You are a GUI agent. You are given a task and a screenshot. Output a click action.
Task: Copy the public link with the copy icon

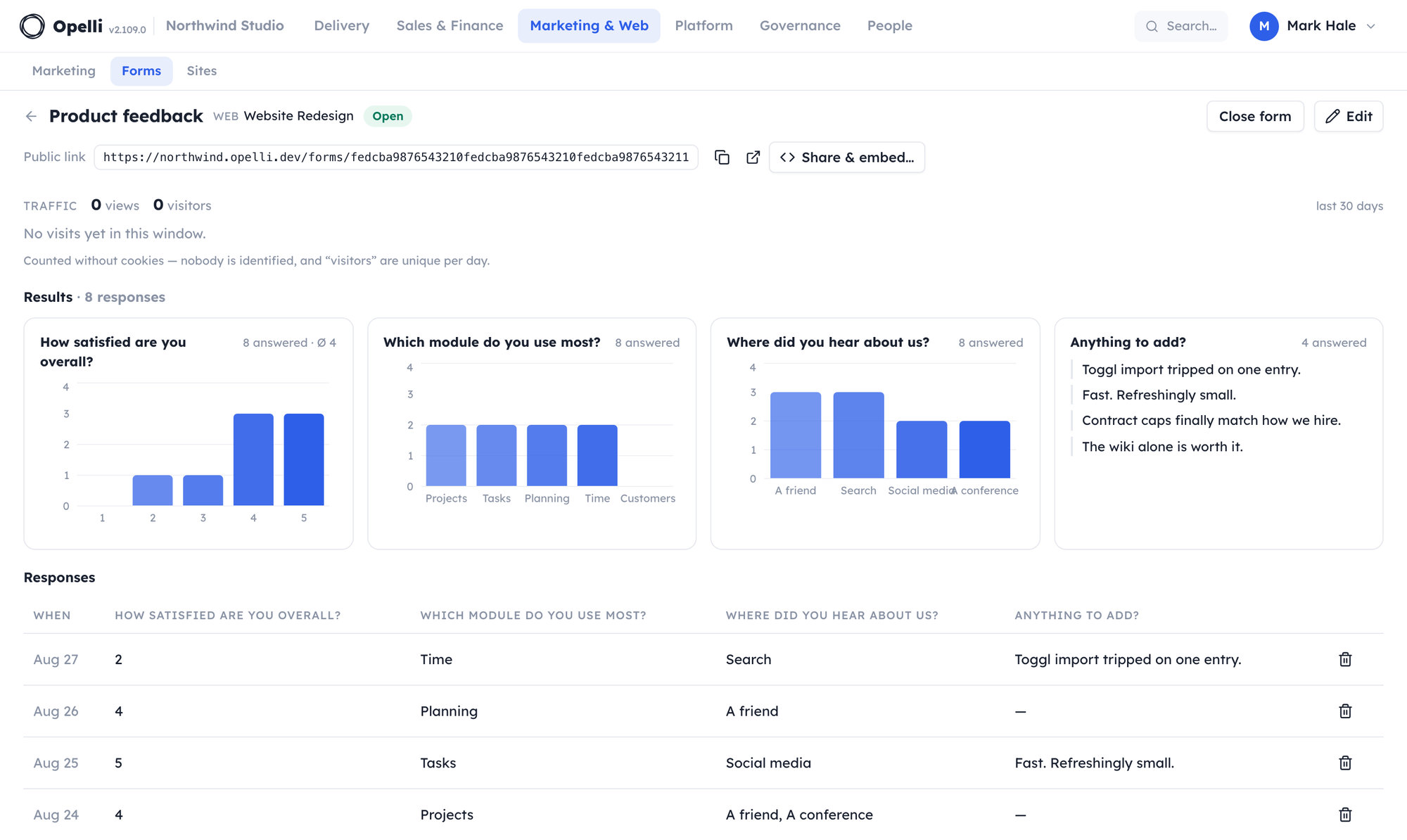click(x=722, y=157)
